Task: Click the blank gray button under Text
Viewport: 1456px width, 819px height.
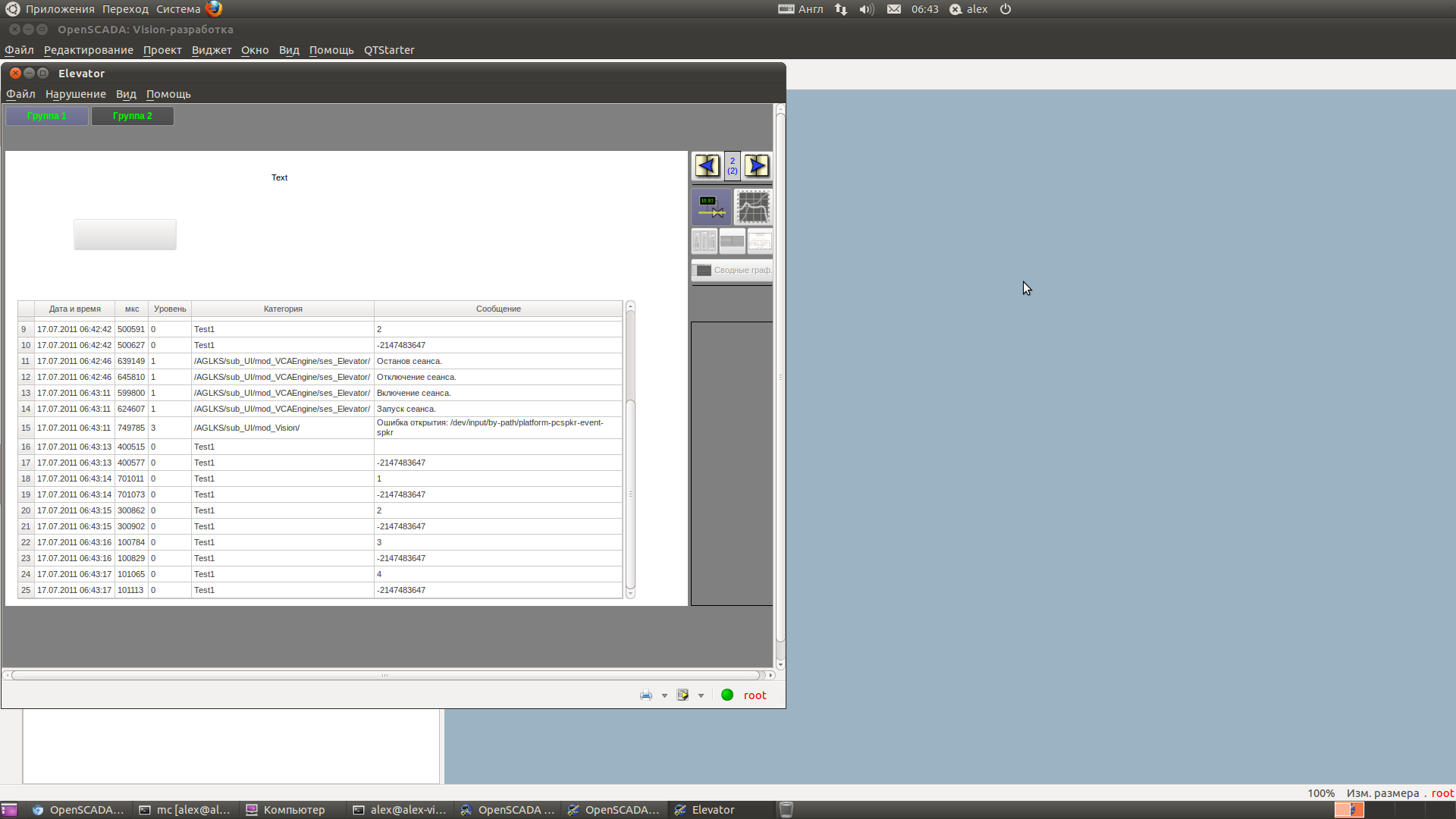Action: (x=125, y=234)
